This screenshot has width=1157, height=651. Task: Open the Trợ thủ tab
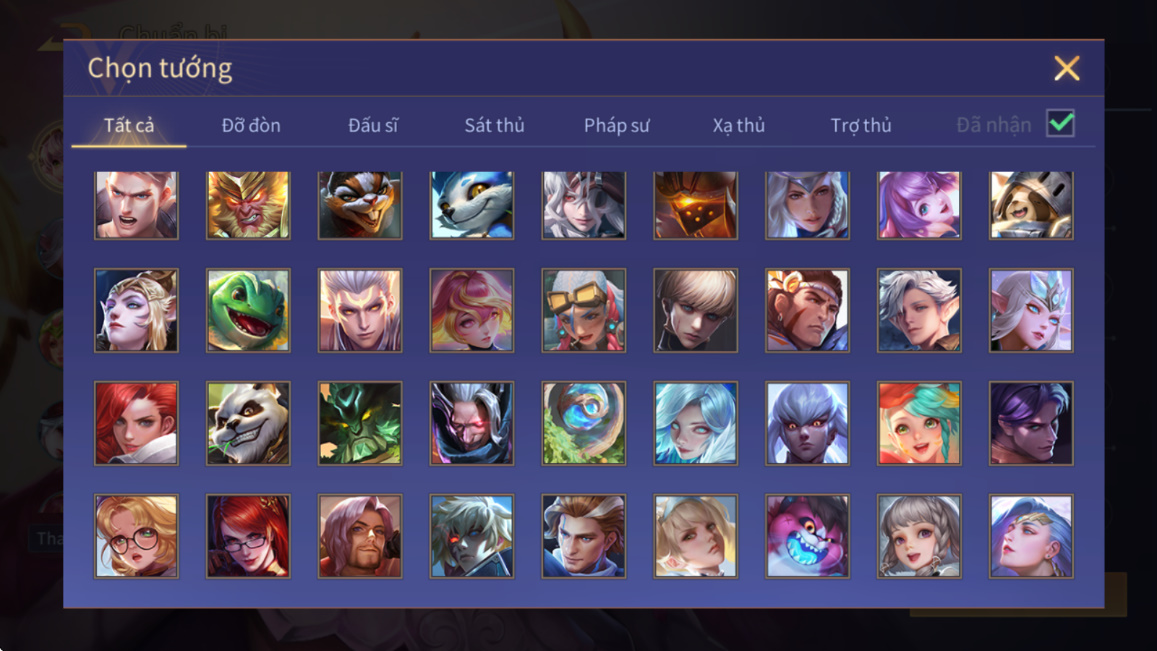[x=861, y=125]
